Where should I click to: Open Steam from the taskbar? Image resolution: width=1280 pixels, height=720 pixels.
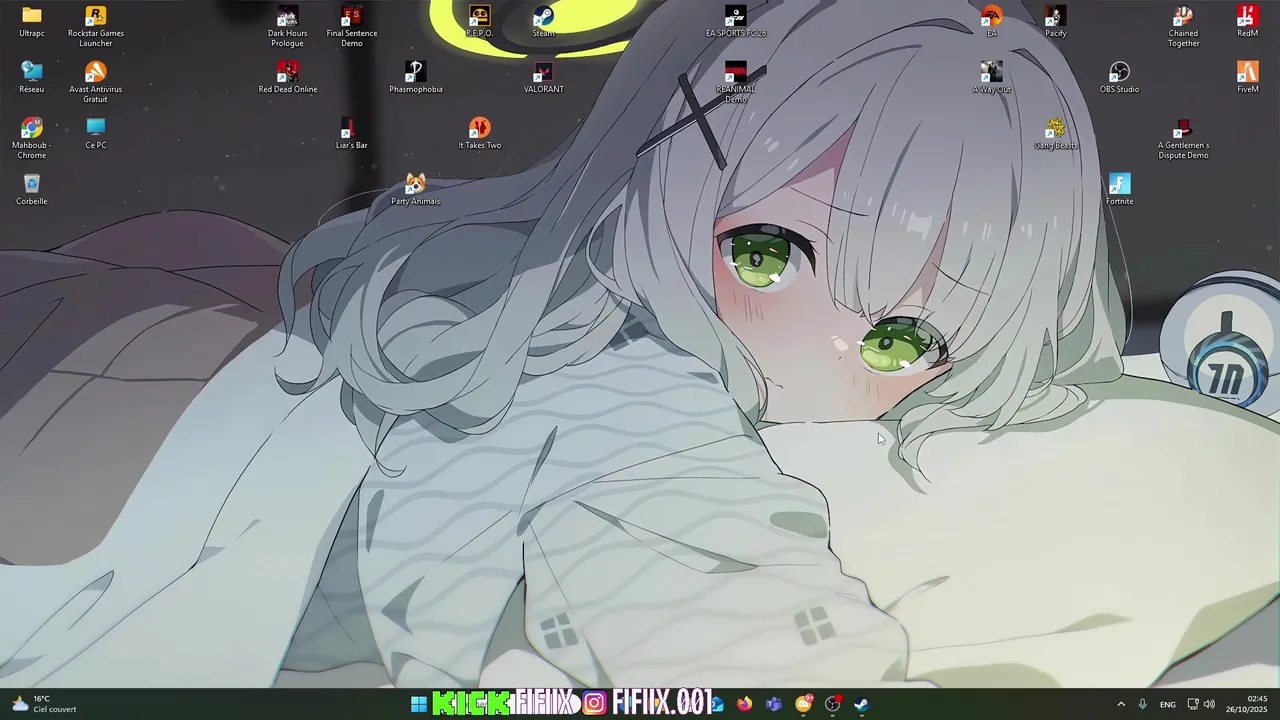861,704
